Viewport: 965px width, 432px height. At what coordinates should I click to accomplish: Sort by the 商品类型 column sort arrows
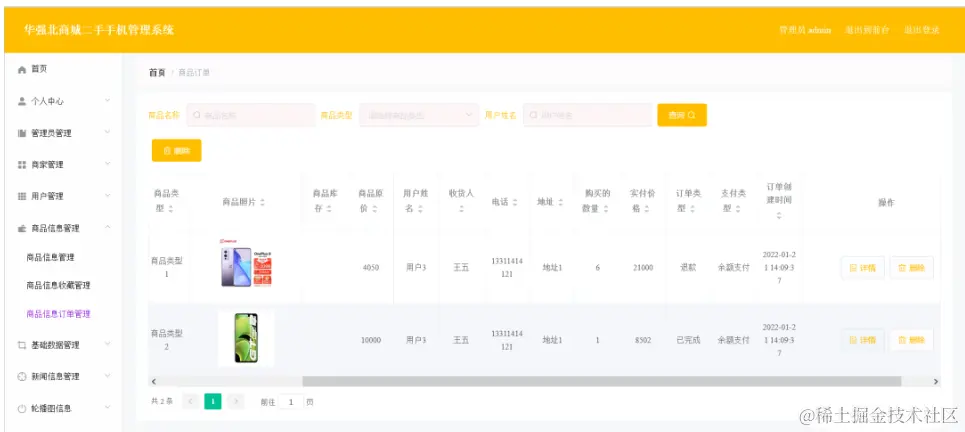coord(171,209)
